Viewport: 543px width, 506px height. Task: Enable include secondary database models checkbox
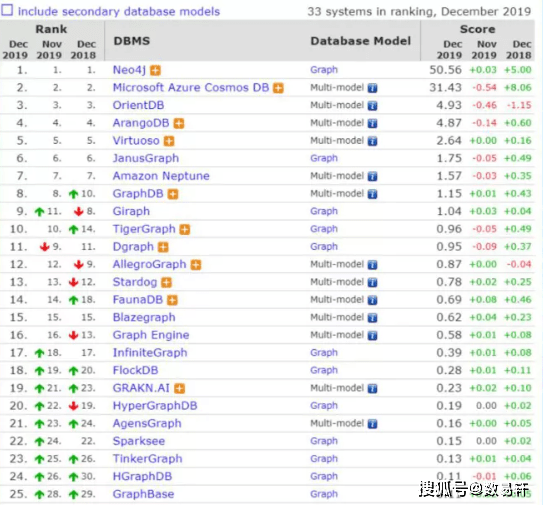click(x=7, y=10)
